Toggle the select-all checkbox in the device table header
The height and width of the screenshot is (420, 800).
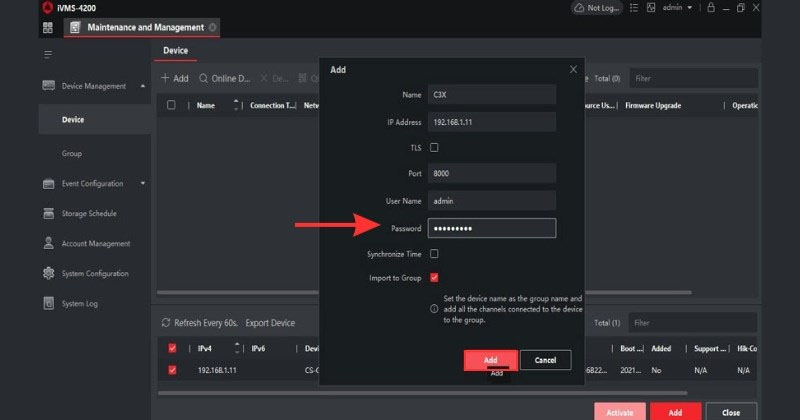click(171, 105)
